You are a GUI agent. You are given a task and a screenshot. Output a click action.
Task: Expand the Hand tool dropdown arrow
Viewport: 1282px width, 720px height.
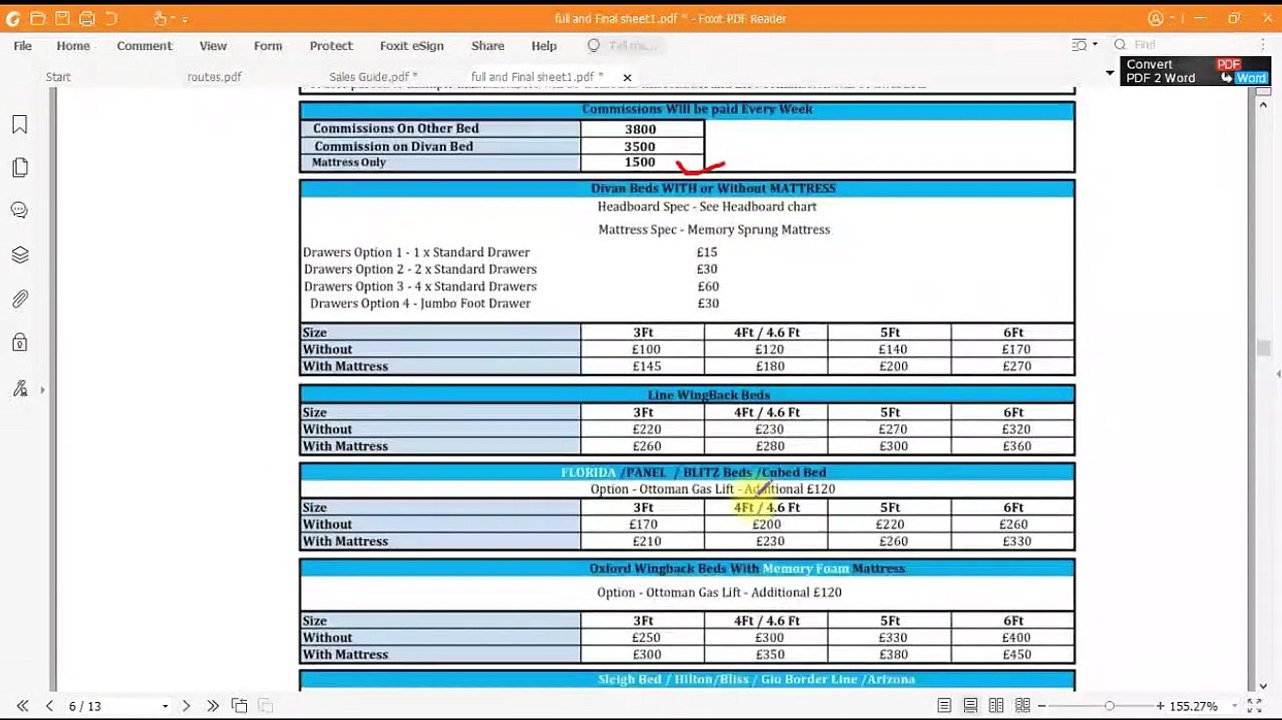click(x=174, y=19)
